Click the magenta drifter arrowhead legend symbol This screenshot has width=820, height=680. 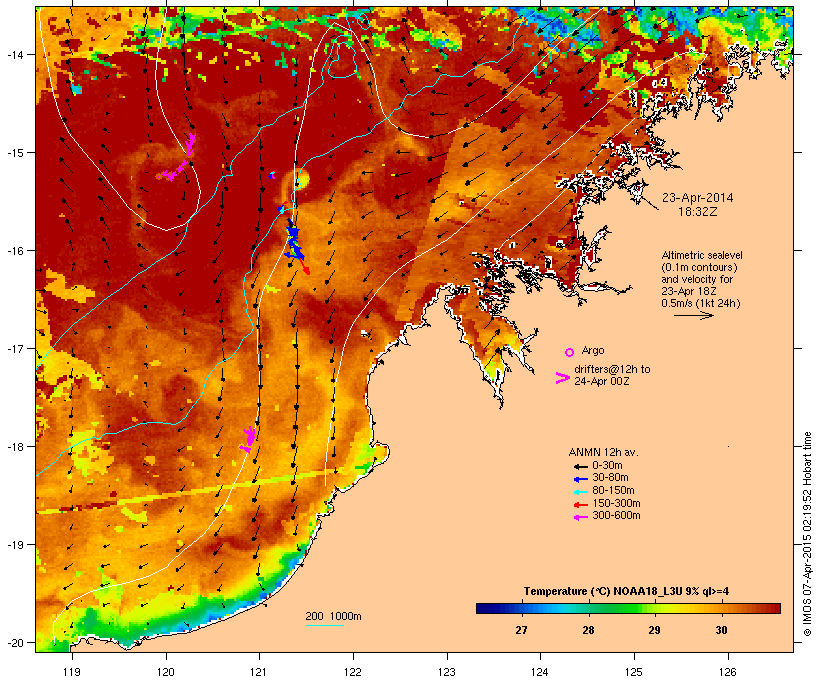563,378
